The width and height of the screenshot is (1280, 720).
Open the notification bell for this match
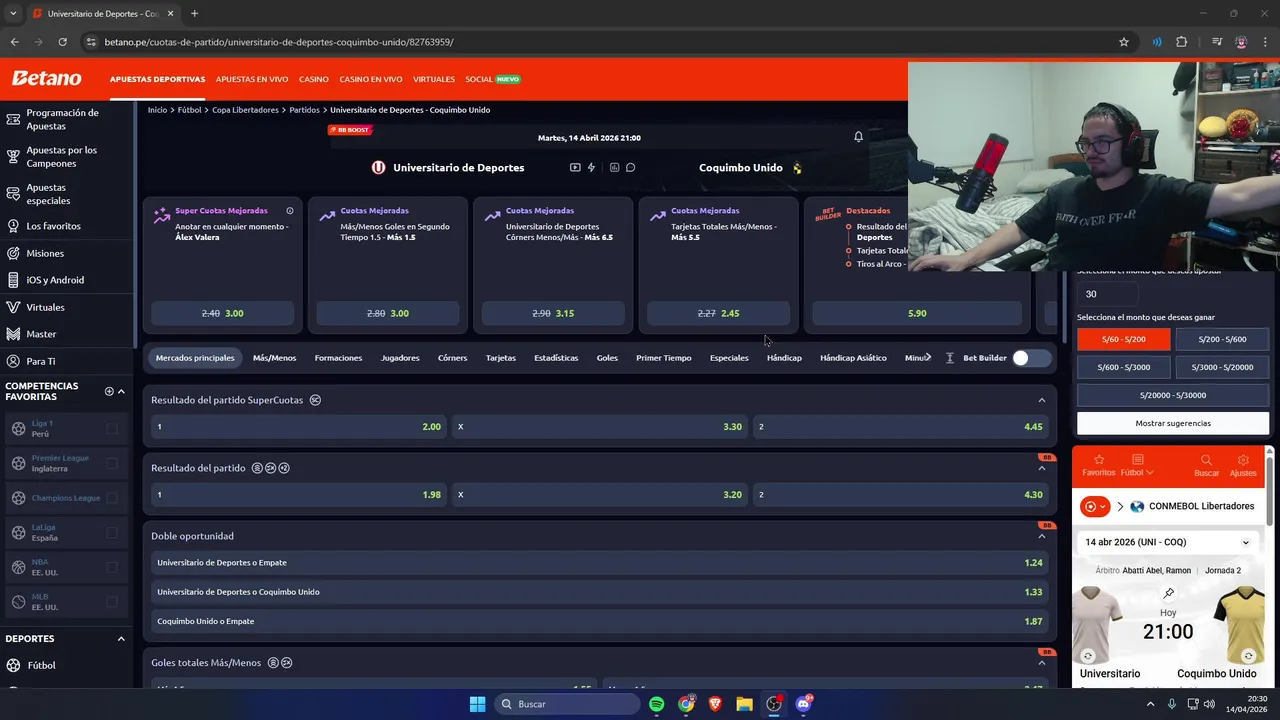tap(858, 137)
